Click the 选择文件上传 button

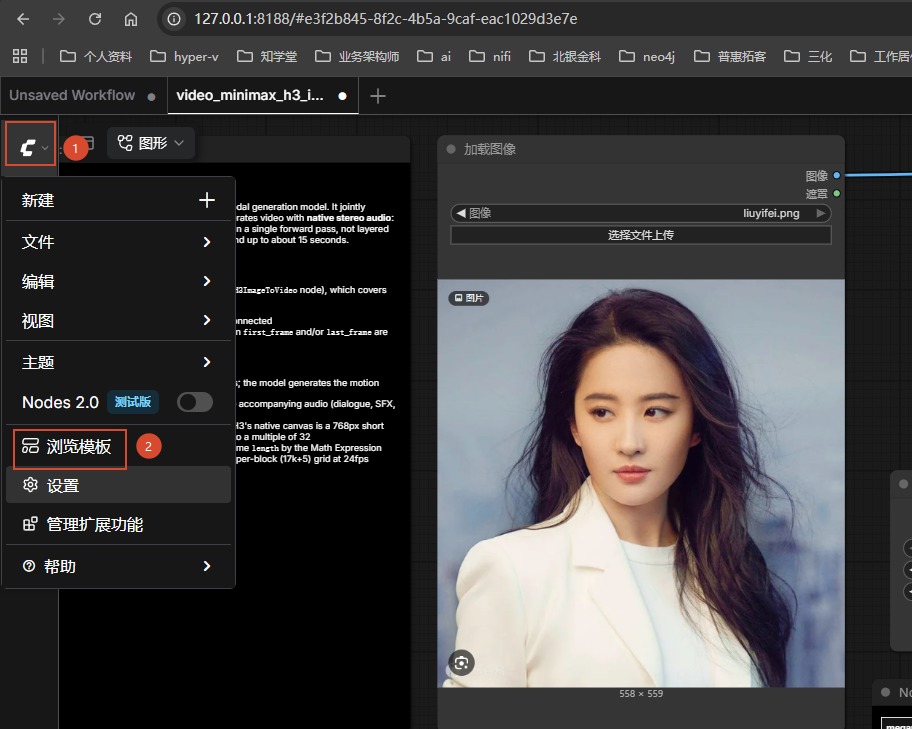pyautogui.click(x=640, y=235)
